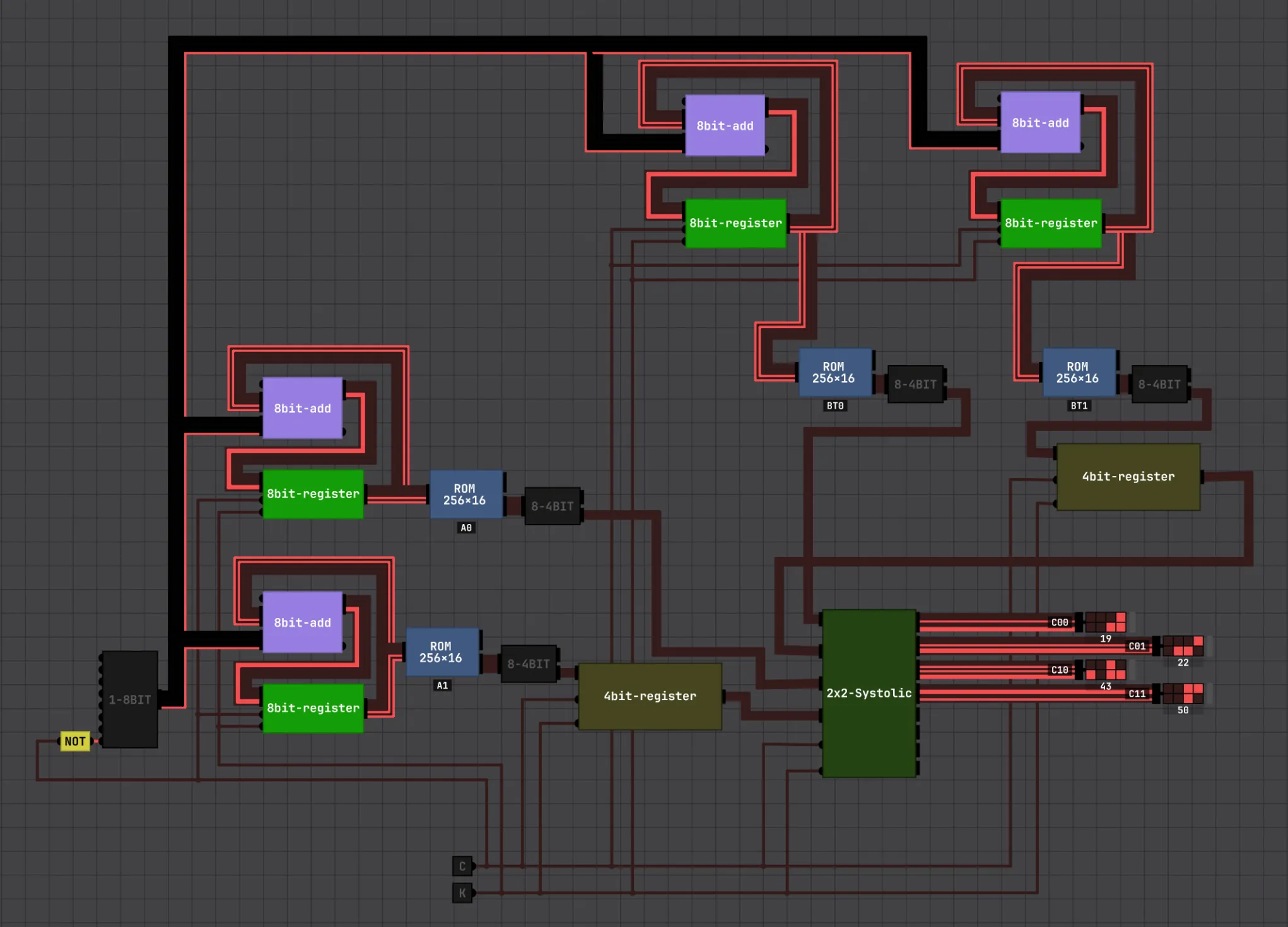Click the C00 LED display showing 19

click(x=1106, y=622)
